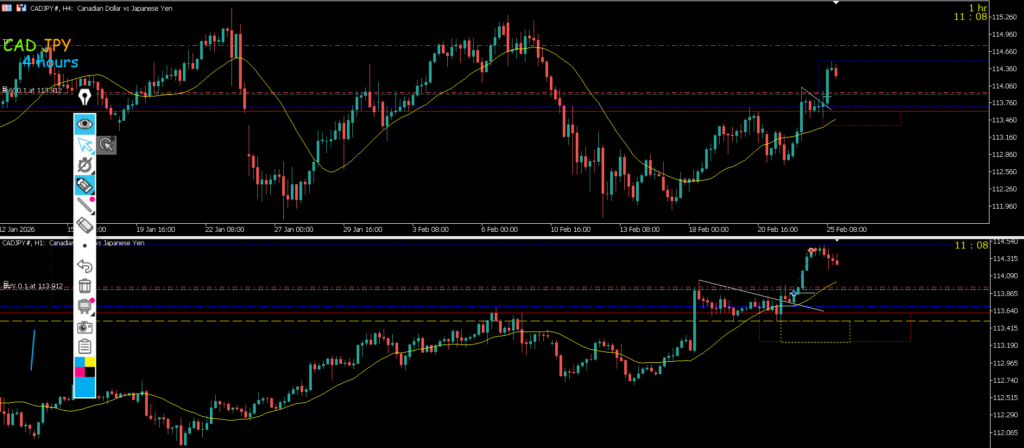Click the green CAD JPY label
1024x448 pixels.
click(38, 45)
